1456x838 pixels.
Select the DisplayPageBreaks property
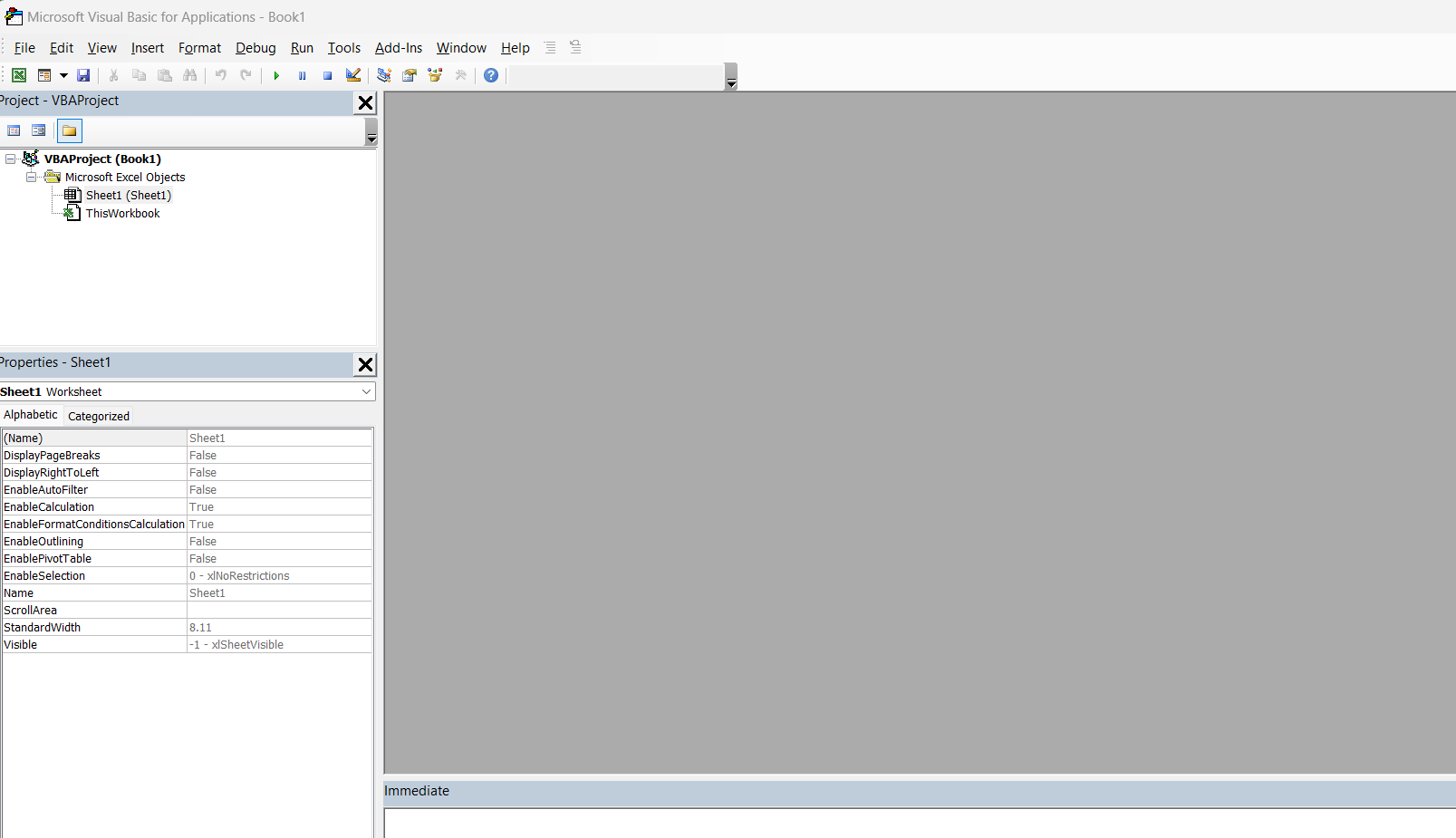pyautogui.click(x=94, y=456)
